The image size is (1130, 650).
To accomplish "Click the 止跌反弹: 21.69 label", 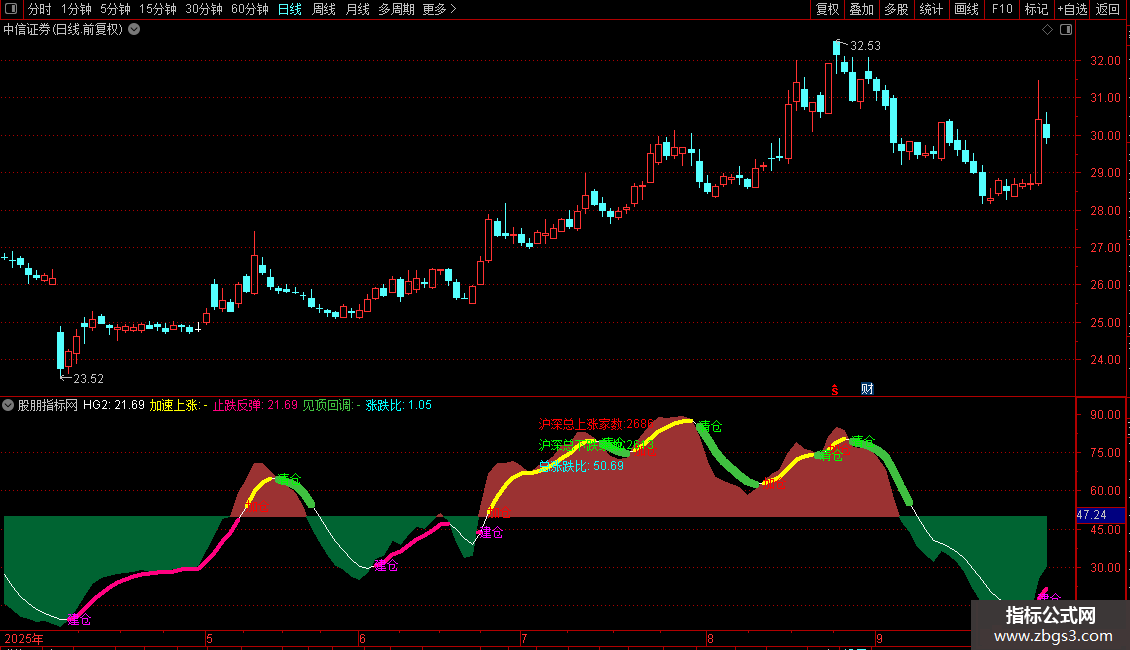I will click(255, 405).
